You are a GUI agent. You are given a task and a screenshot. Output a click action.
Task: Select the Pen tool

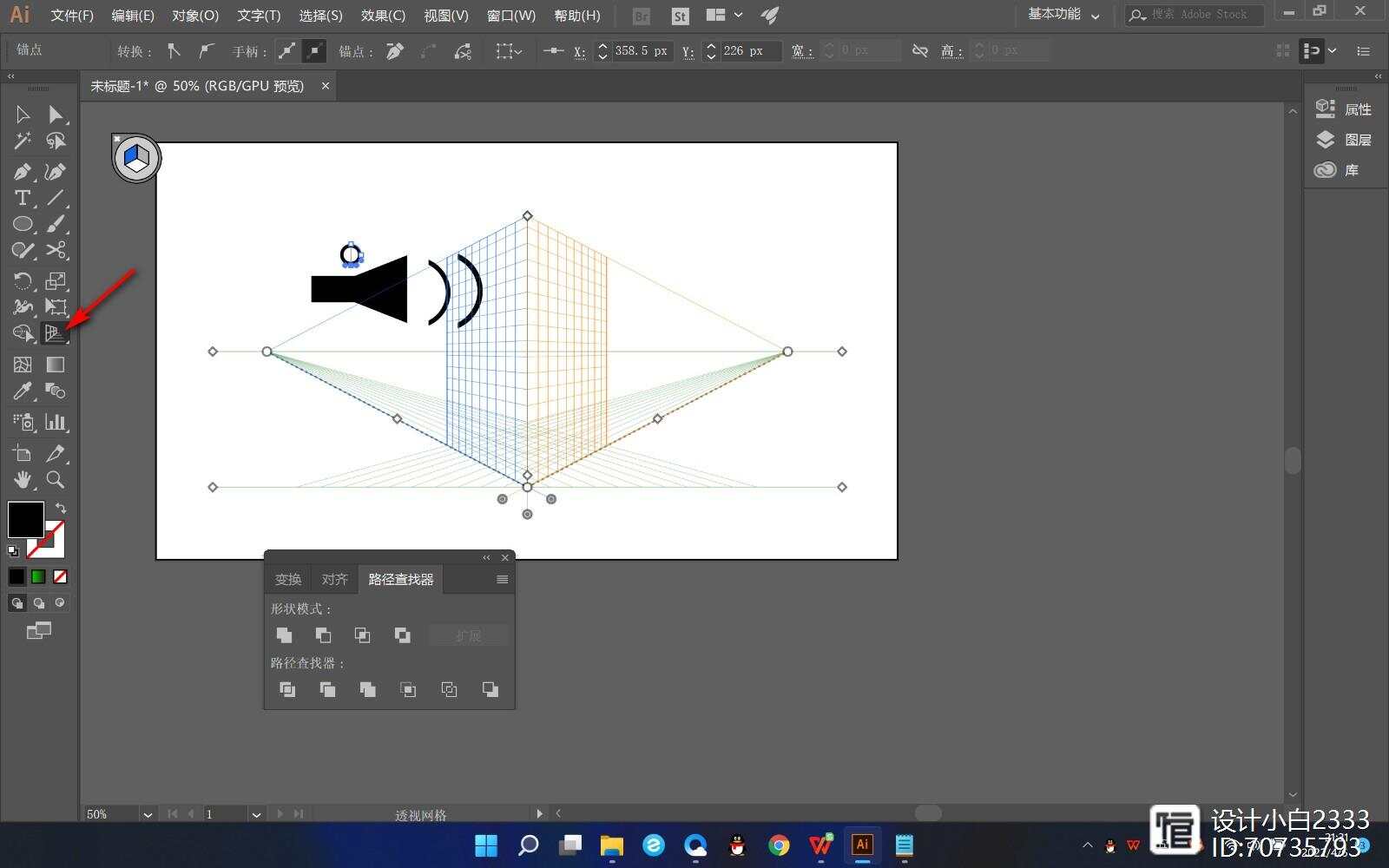pyautogui.click(x=23, y=172)
